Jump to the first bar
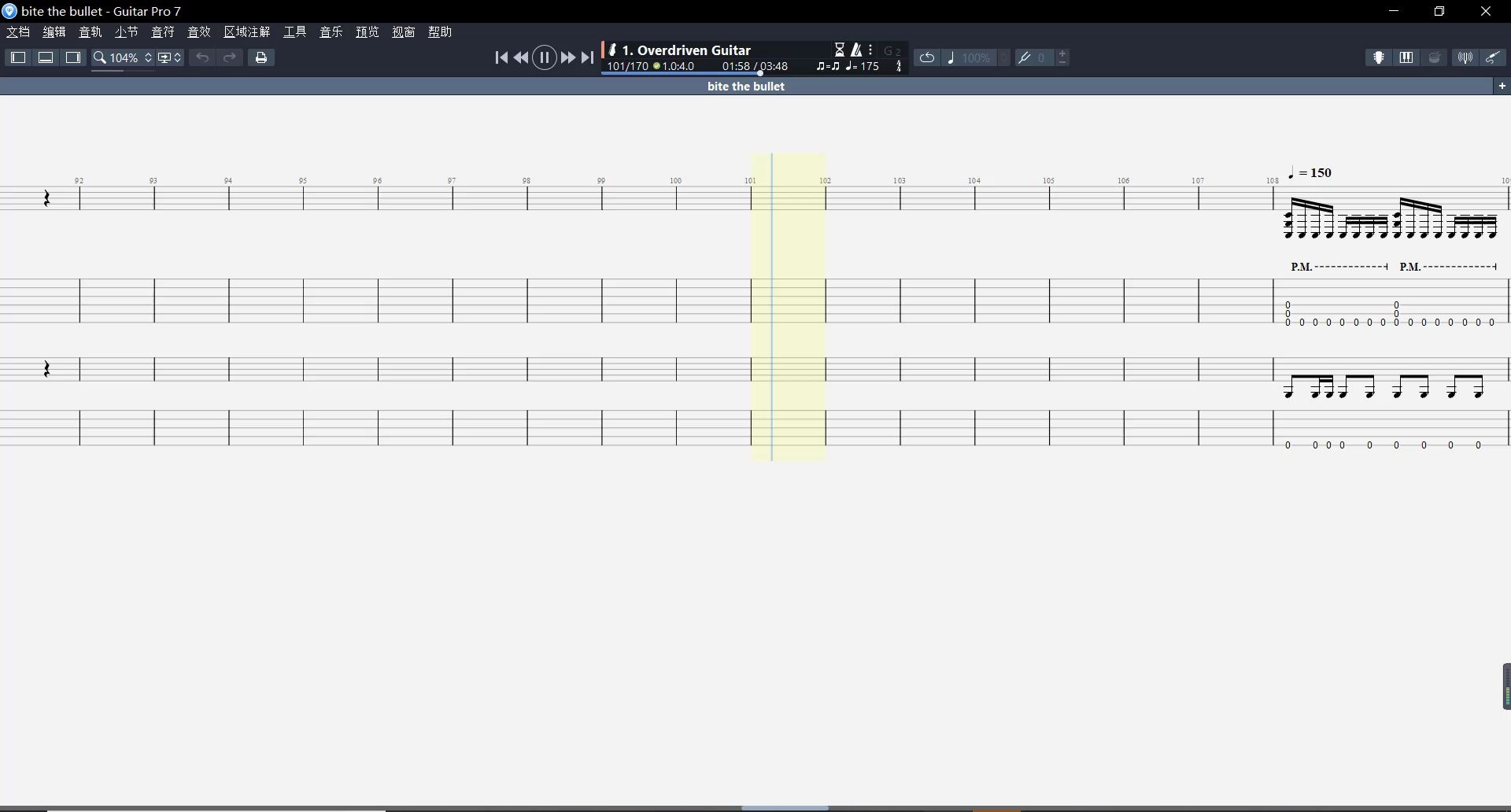 pyautogui.click(x=501, y=57)
